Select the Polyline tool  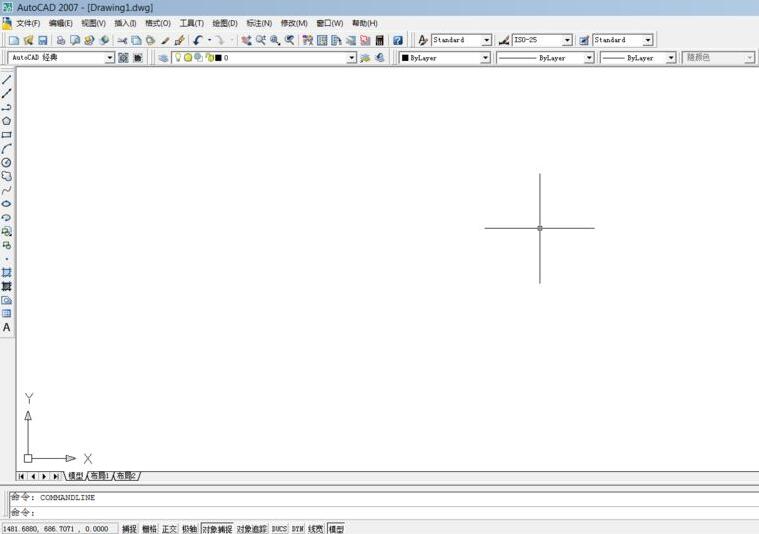(x=7, y=107)
